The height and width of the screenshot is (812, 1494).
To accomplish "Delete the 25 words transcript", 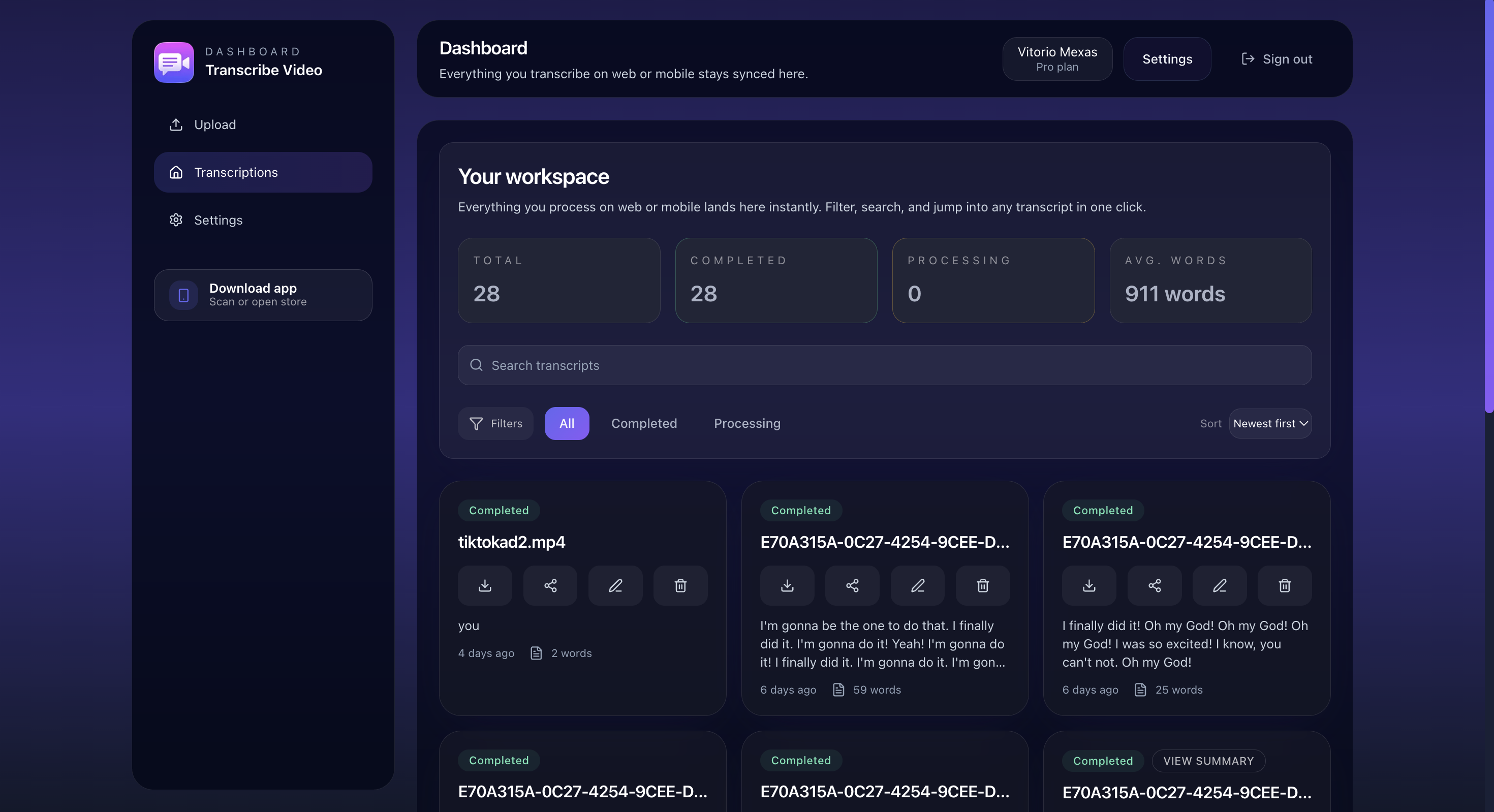I will (1285, 586).
